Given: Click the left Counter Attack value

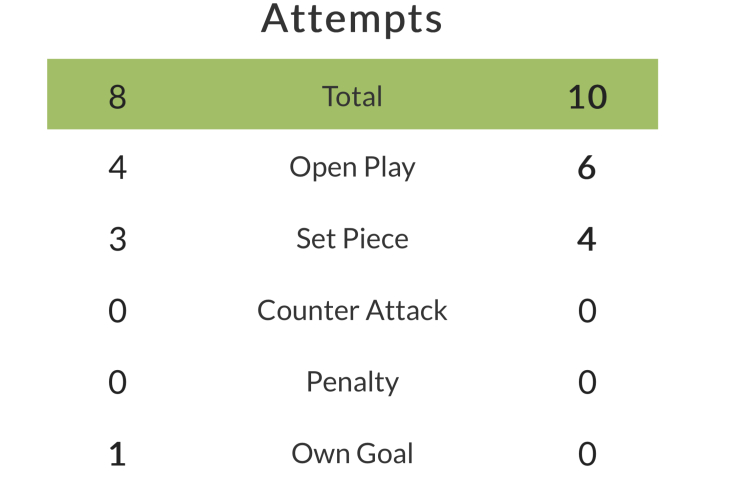Looking at the screenshot, I should pyautogui.click(x=117, y=311).
